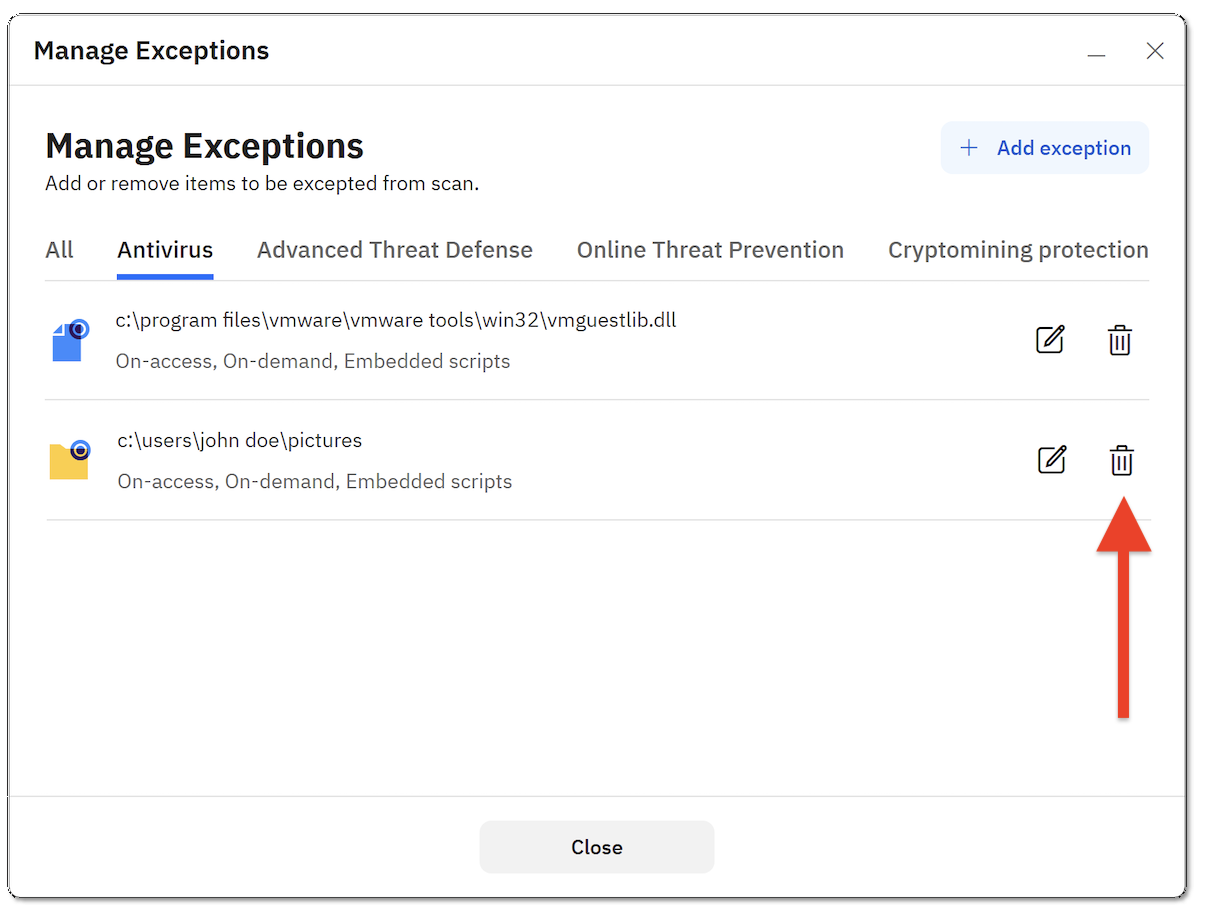
Task: Select the Antivirus tab
Action: 165,250
